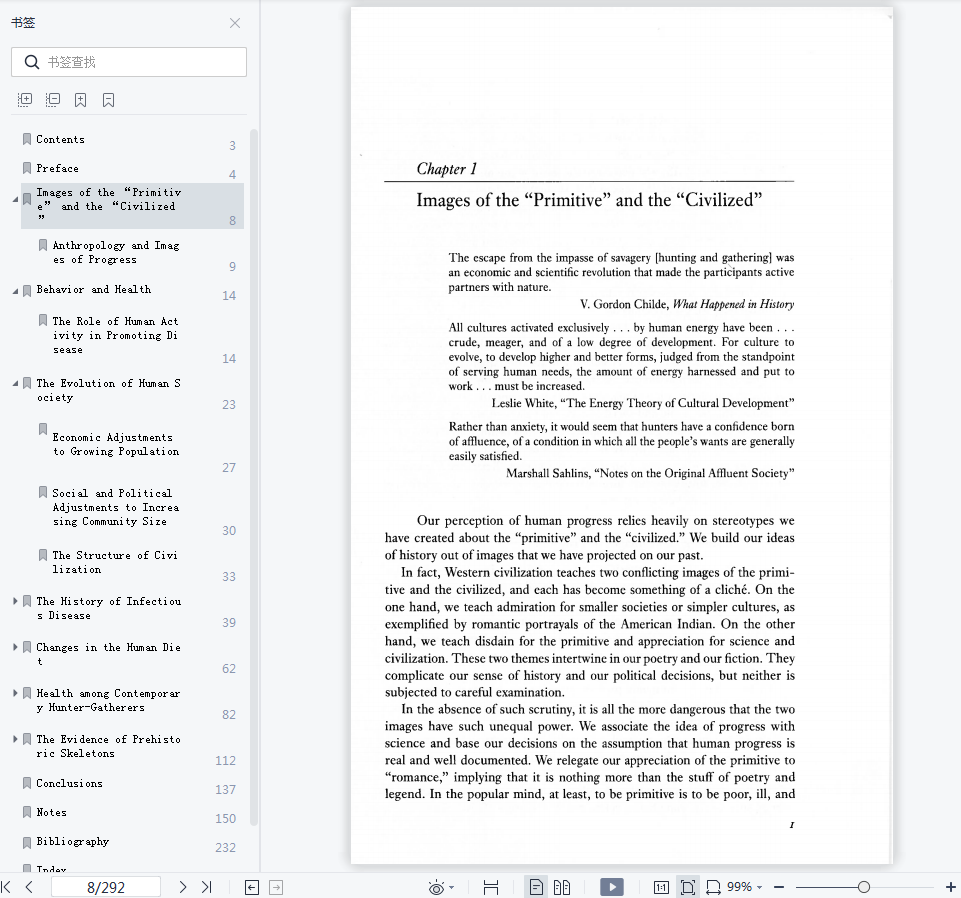Toggle fit page icon
This screenshot has height=898, width=961.
pos(688,887)
